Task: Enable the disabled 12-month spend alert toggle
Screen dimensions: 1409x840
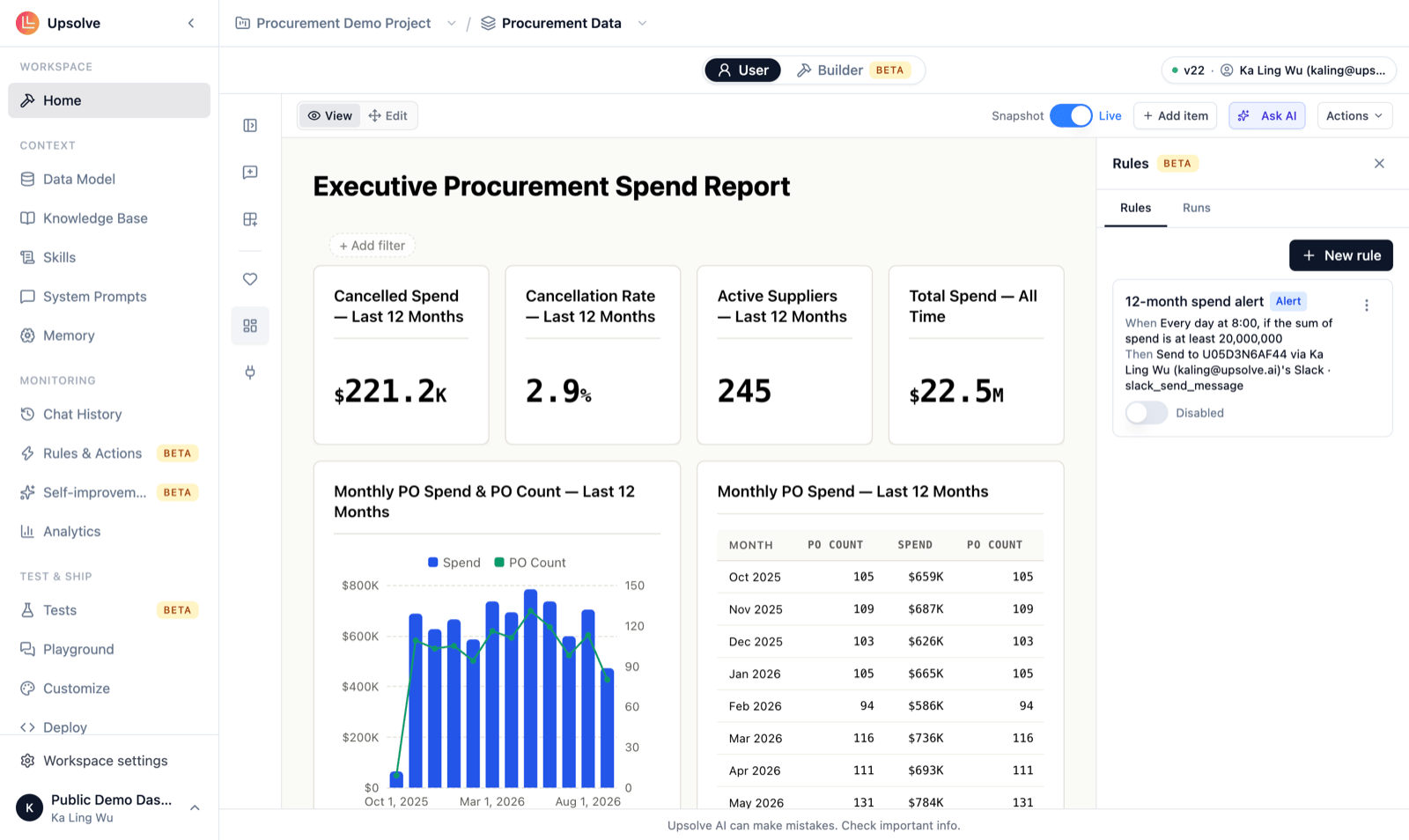Action: 1147,413
